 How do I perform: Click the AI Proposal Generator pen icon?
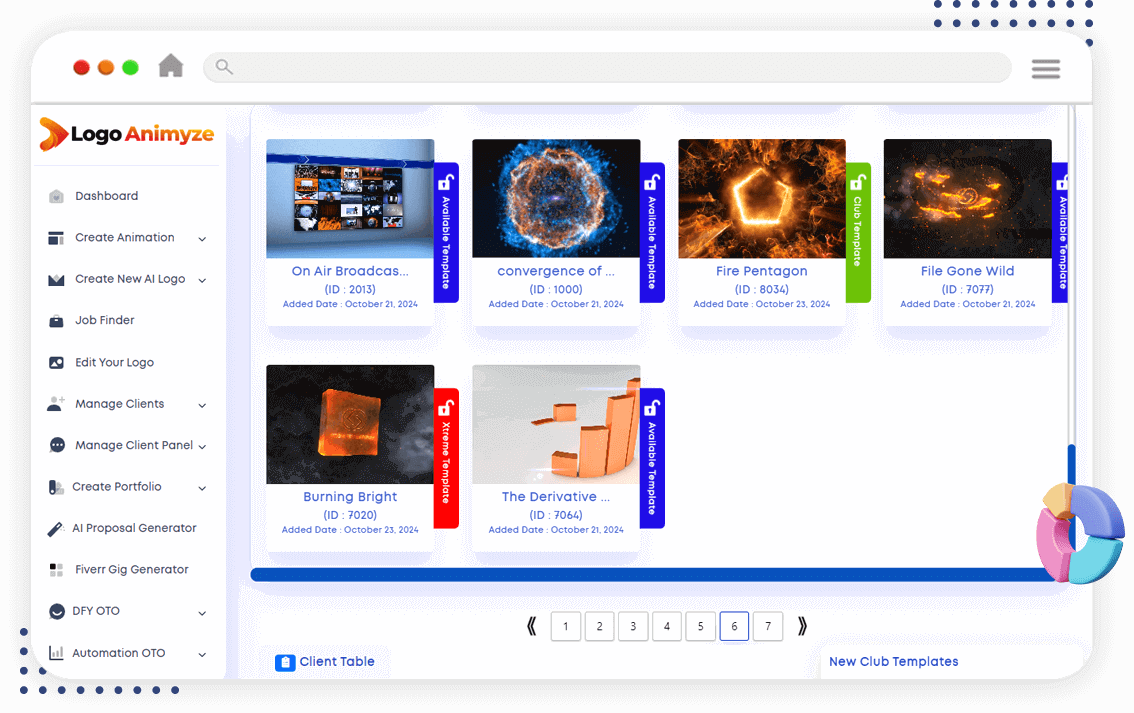[56, 529]
